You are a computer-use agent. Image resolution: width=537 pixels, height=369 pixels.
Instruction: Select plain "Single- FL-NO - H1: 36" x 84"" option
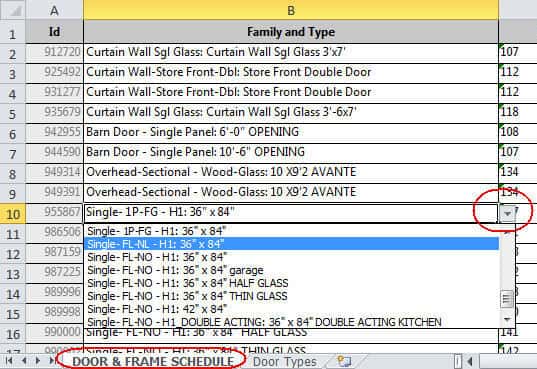(291, 257)
